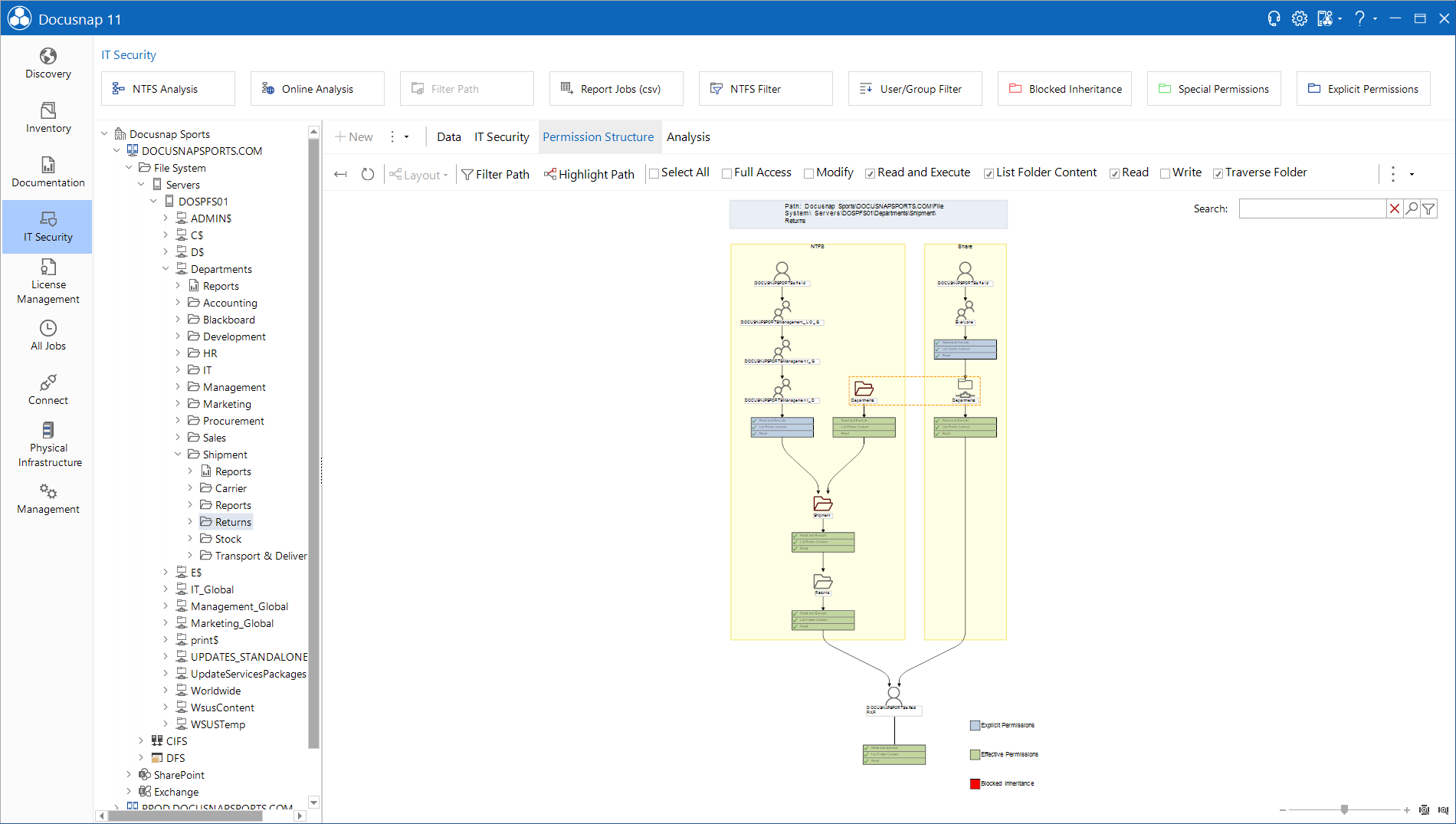Click the vertical dots next to New
Image resolution: width=1456 pixels, height=824 pixels.
(392, 136)
